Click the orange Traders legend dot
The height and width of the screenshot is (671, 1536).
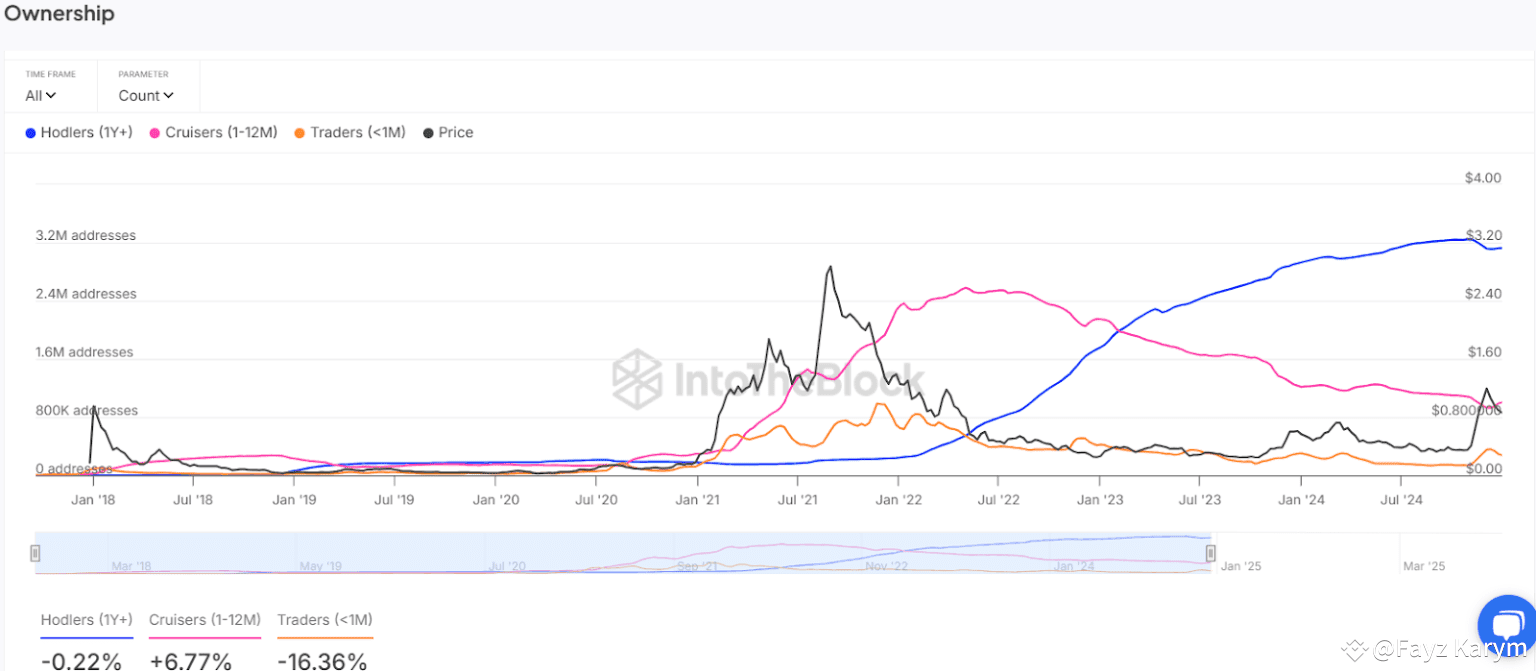[x=300, y=133]
